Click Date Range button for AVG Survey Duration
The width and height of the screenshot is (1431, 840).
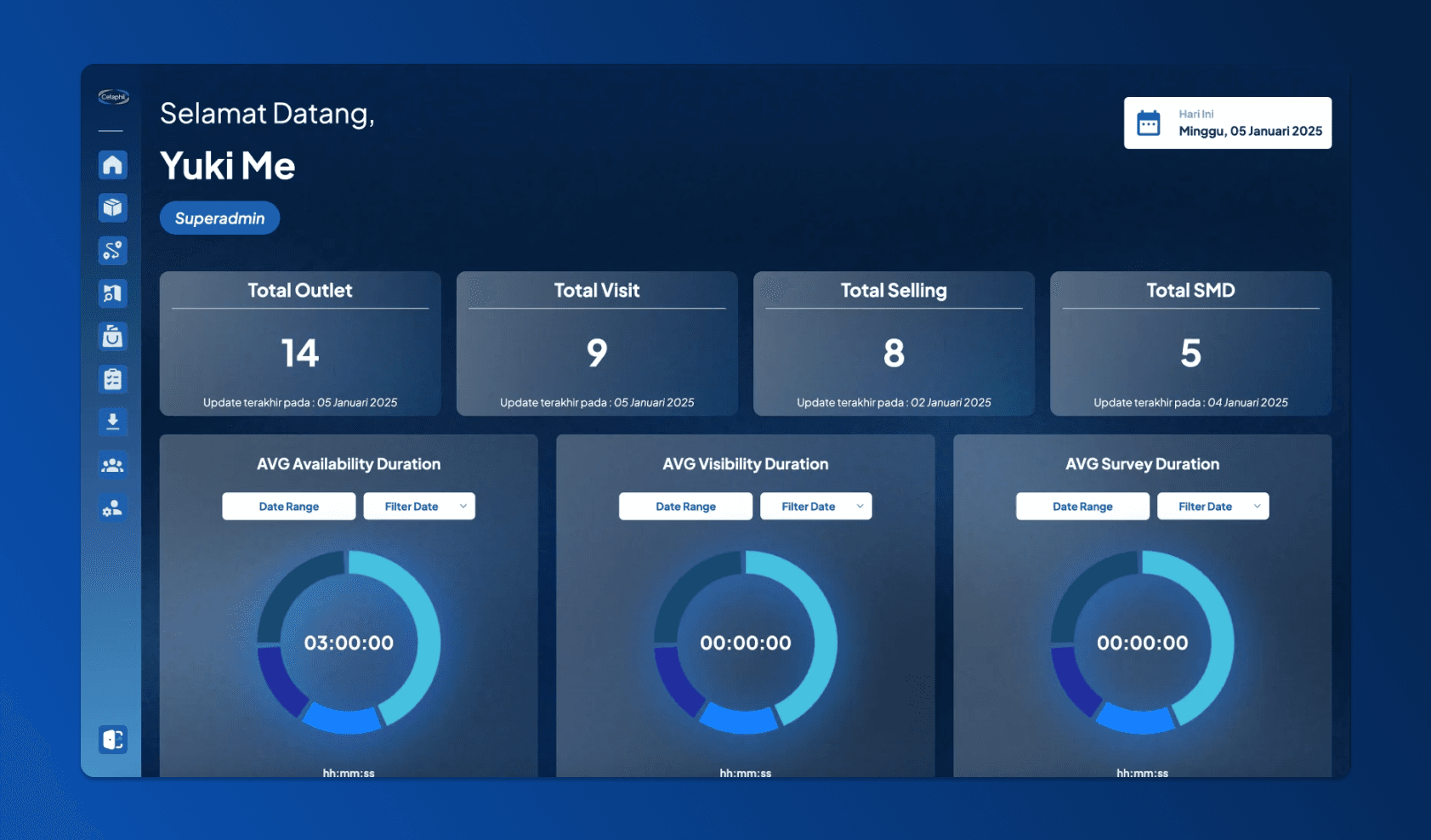pos(1082,506)
